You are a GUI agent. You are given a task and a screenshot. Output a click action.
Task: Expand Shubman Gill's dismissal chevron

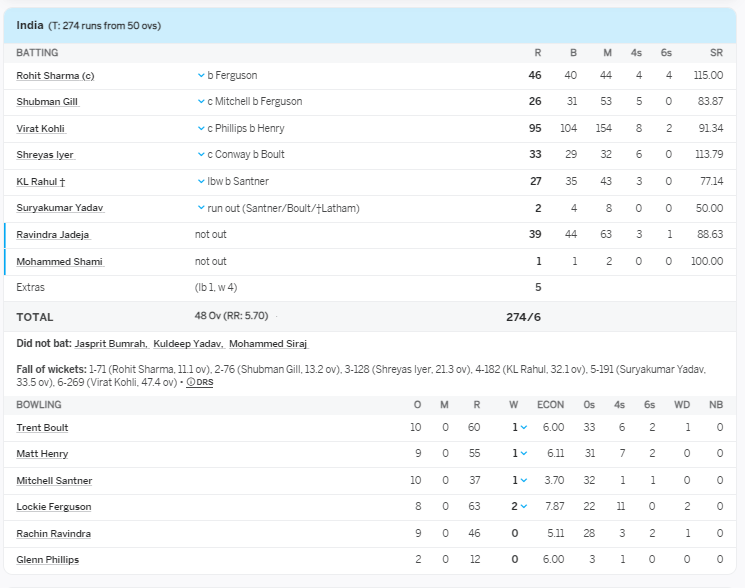tap(201, 102)
